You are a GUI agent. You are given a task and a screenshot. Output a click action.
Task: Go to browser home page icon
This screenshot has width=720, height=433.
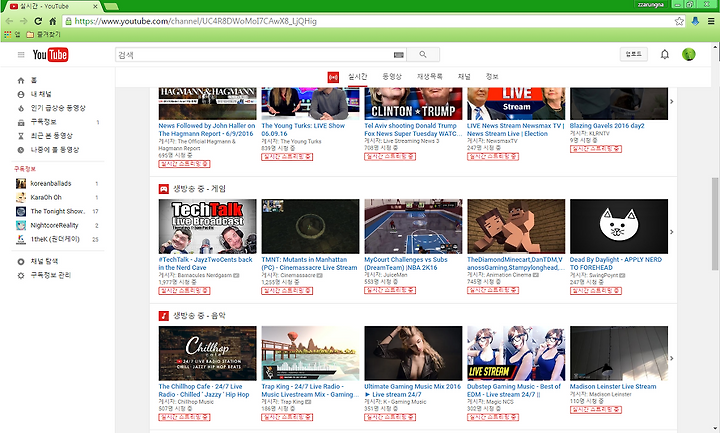[x=53, y=21]
